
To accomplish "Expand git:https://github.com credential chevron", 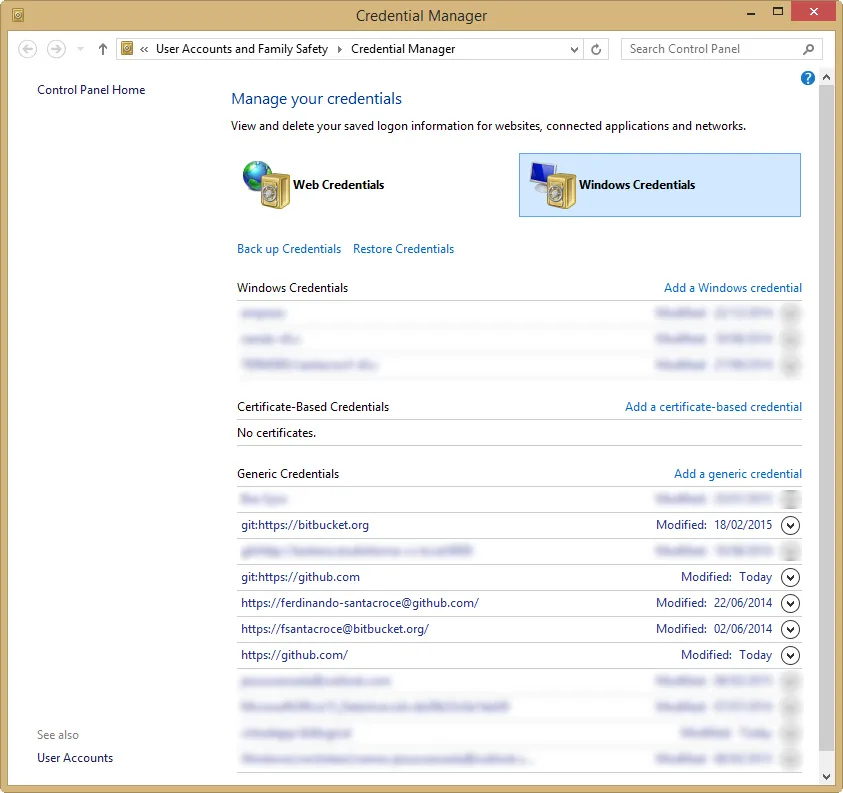I will (x=790, y=577).
